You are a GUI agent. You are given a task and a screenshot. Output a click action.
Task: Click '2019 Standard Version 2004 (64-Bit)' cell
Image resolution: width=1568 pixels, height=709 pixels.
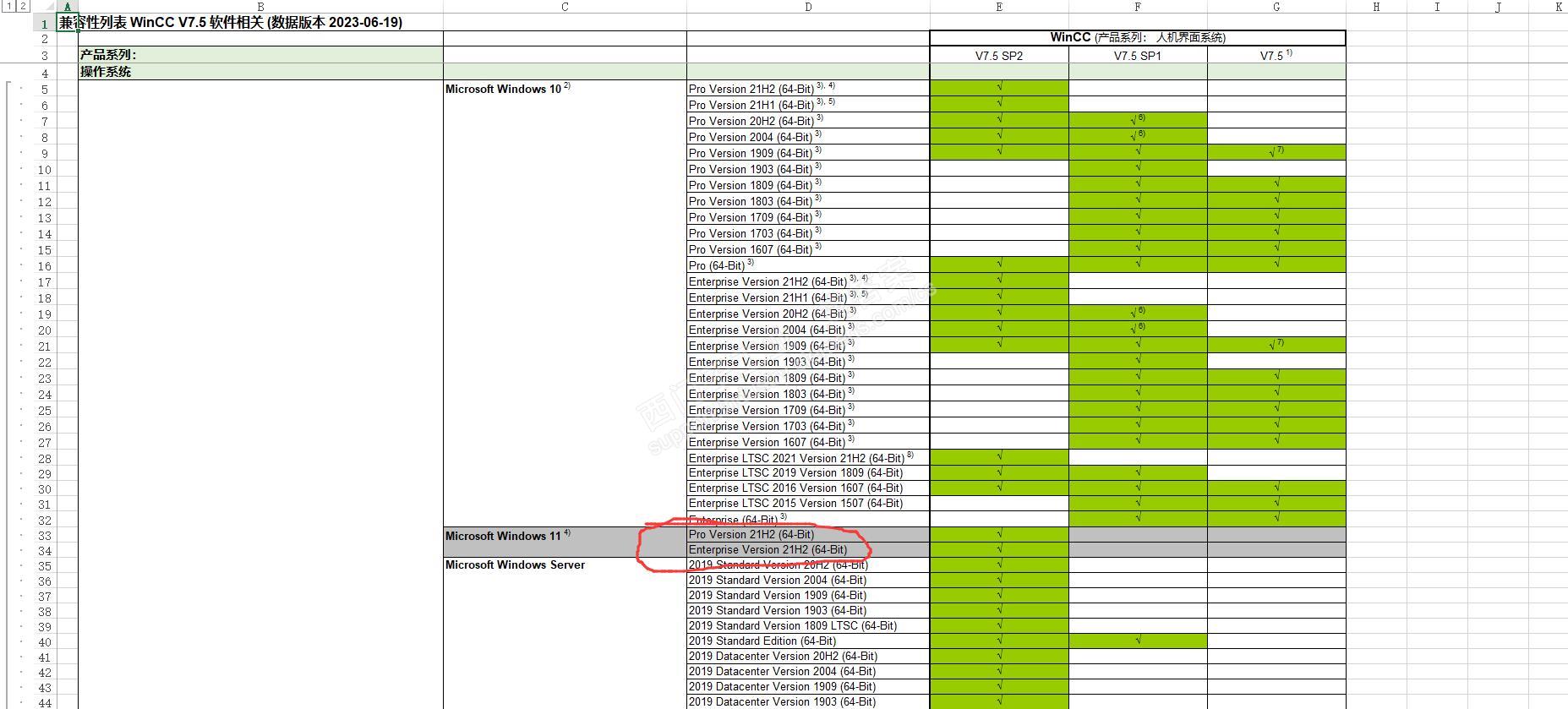[x=808, y=581]
